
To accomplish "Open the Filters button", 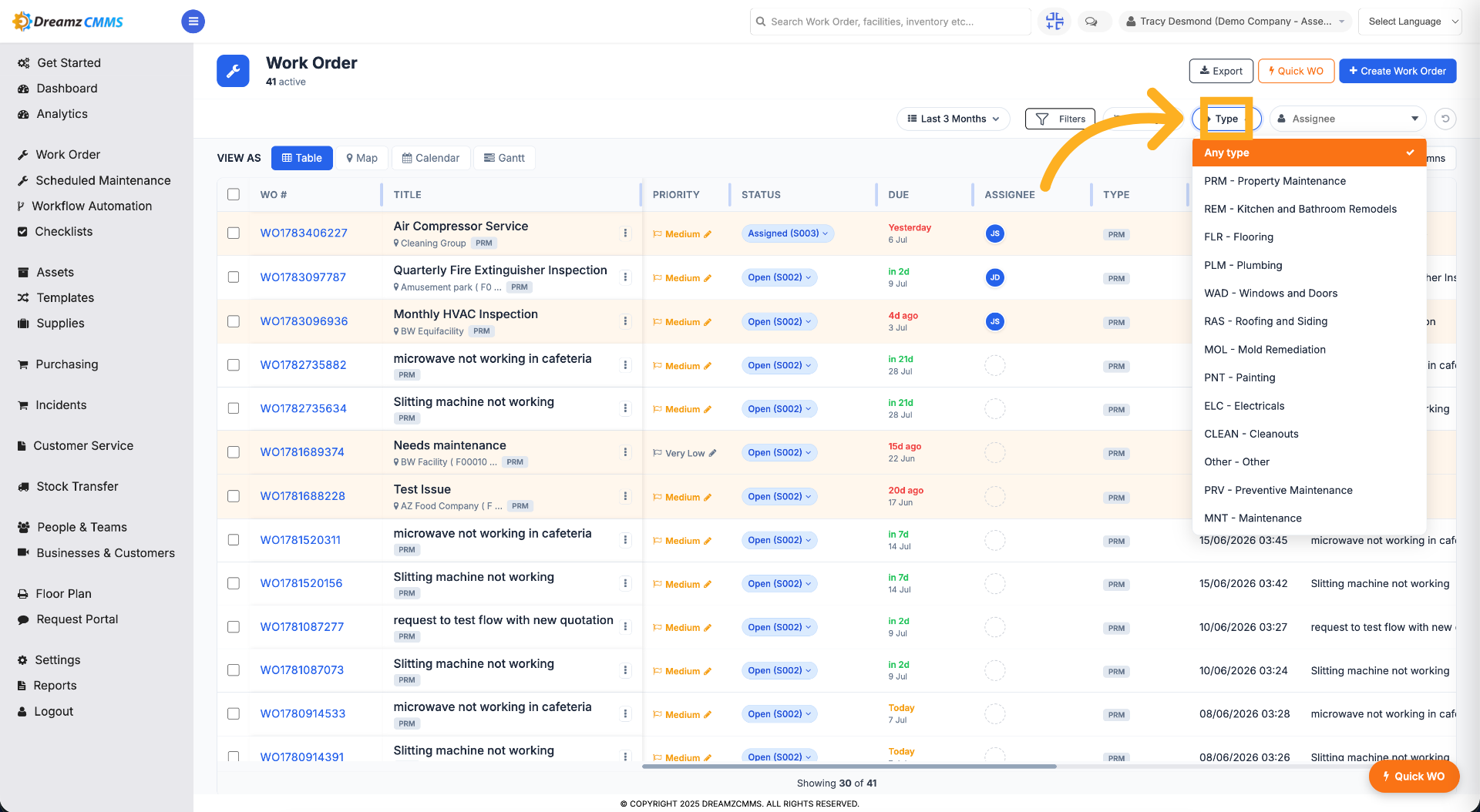I will (1060, 119).
